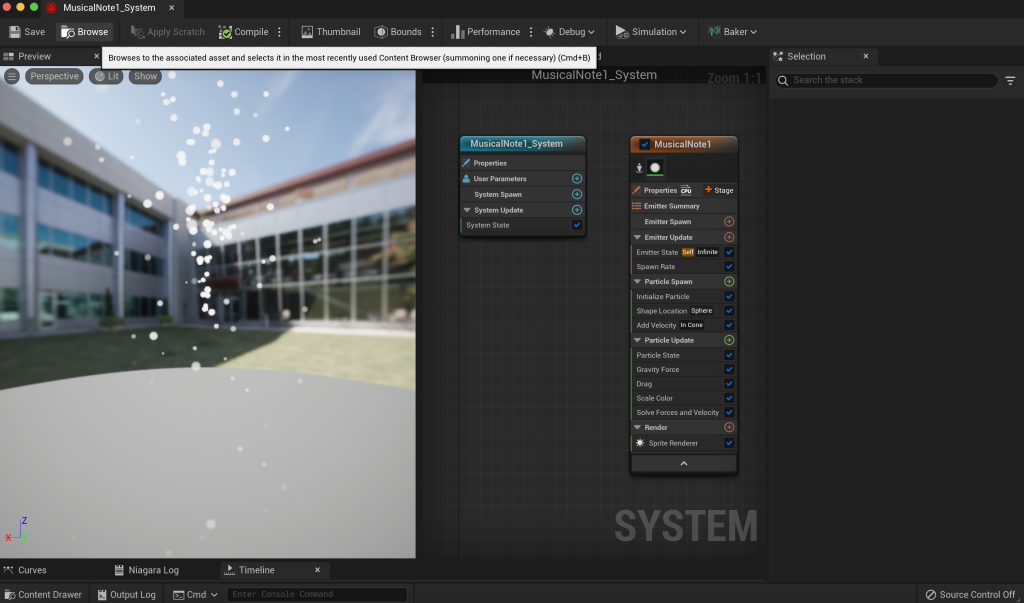Screen dimensions: 1024x603
Task: Open the Debug dropdown menu
Action: [570, 32]
